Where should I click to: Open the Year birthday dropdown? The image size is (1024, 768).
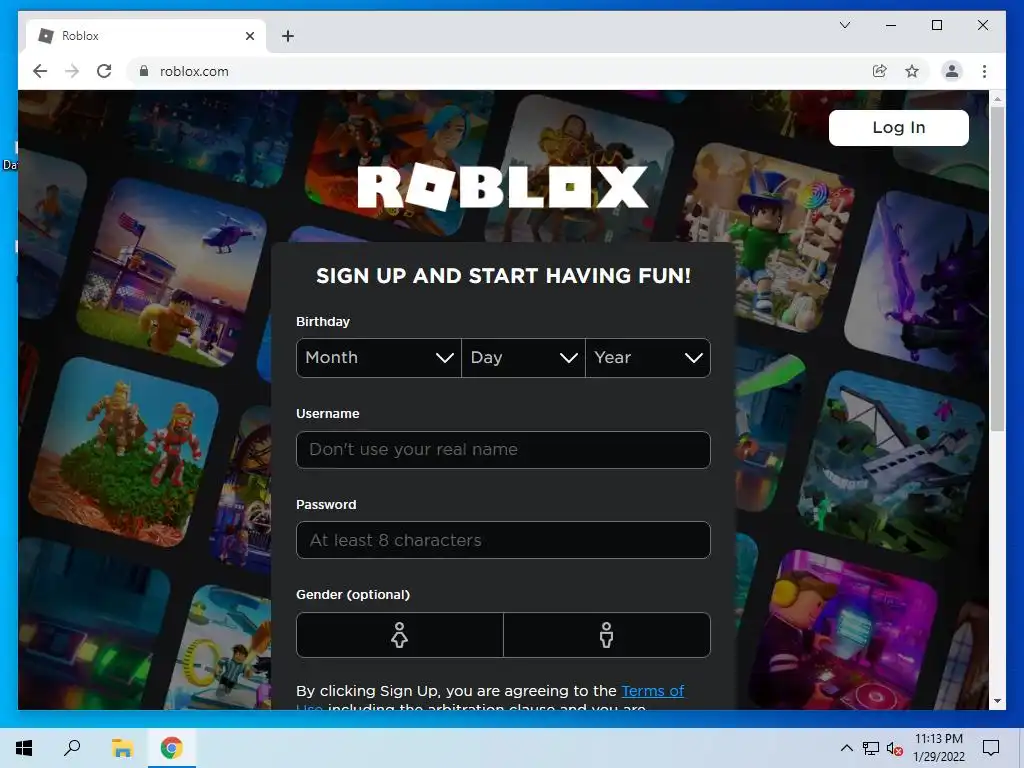tap(648, 358)
